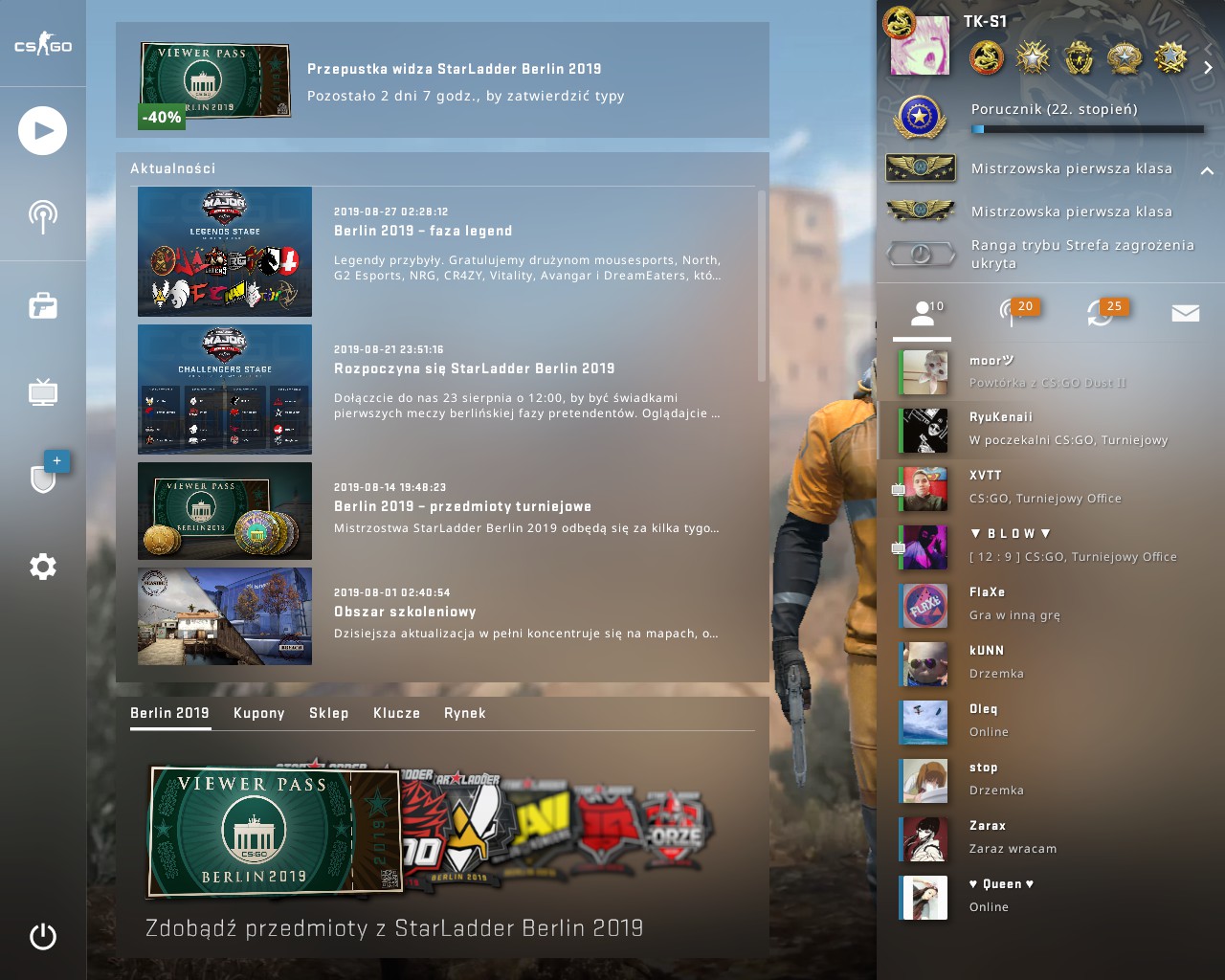Open the invites envelope tab
This screenshot has width=1225, height=980.
point(1186,313)
